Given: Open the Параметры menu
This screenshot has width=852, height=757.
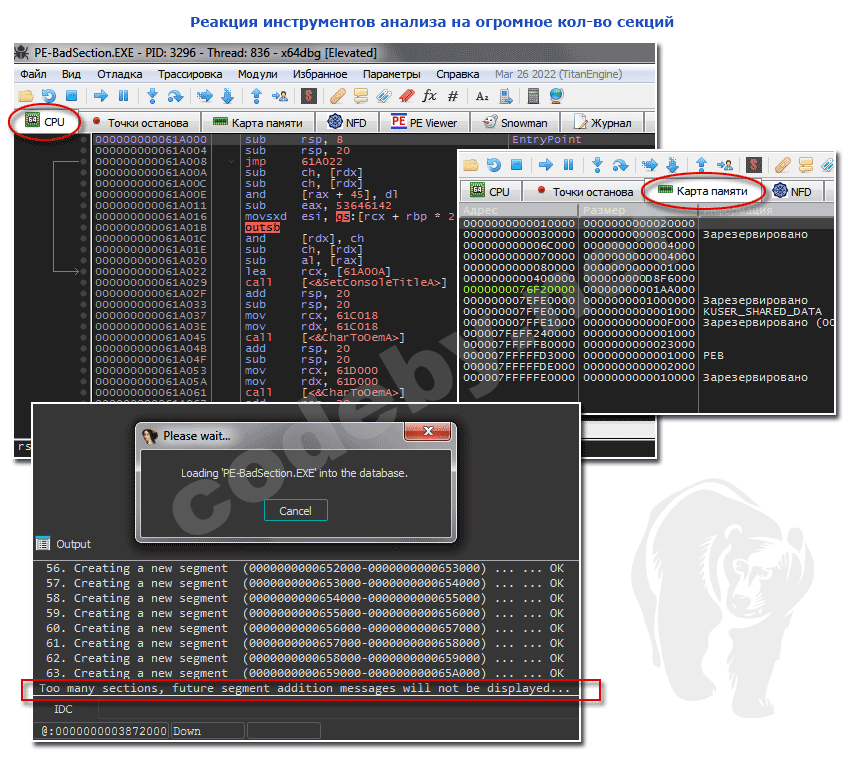Looking at the screenshot, I should [x=392, y=74].
